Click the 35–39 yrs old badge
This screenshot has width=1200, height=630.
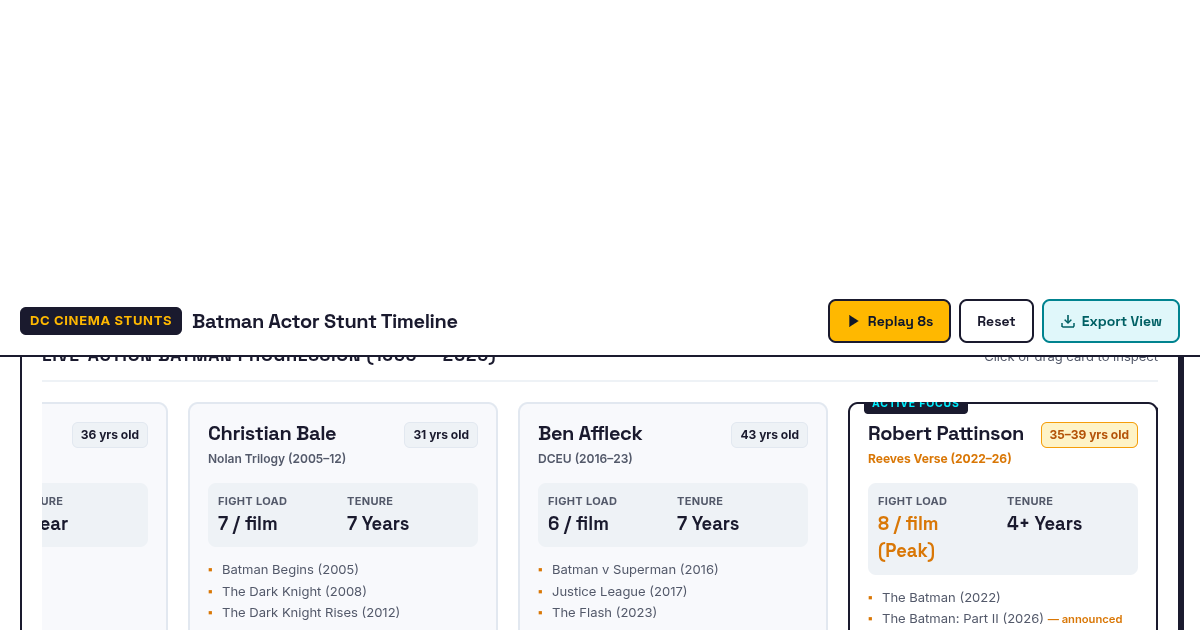coord(1089,435)
